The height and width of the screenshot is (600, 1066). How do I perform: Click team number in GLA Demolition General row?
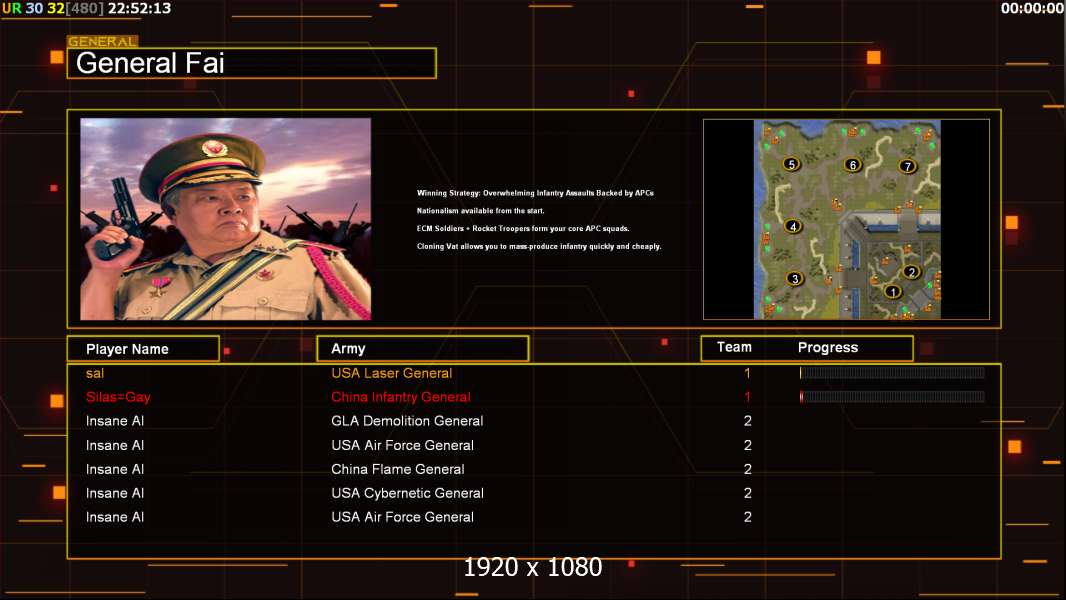[748, 421]
